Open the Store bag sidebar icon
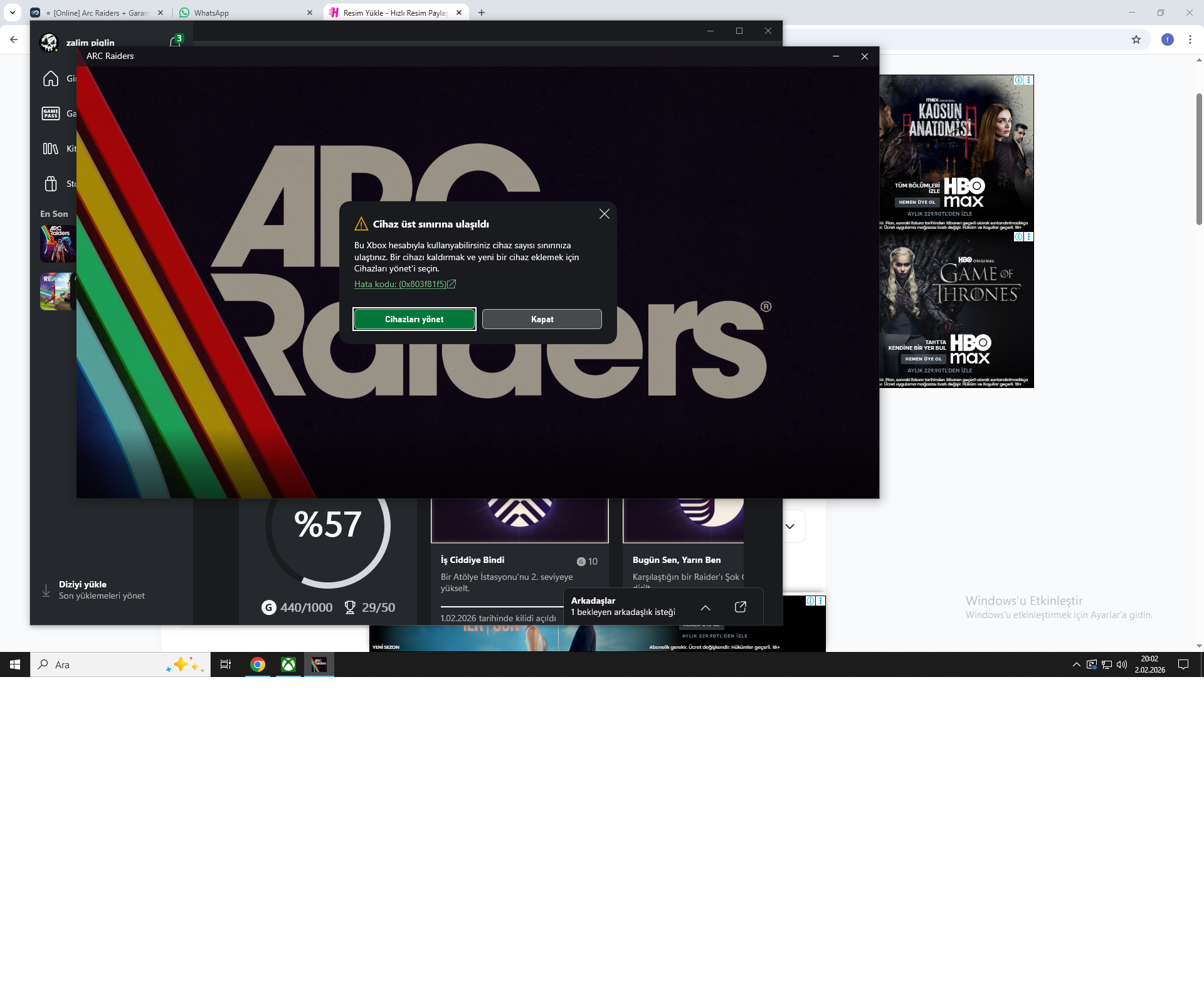The height and width of the screenshot is (1003, 1204). click(51, 184)
